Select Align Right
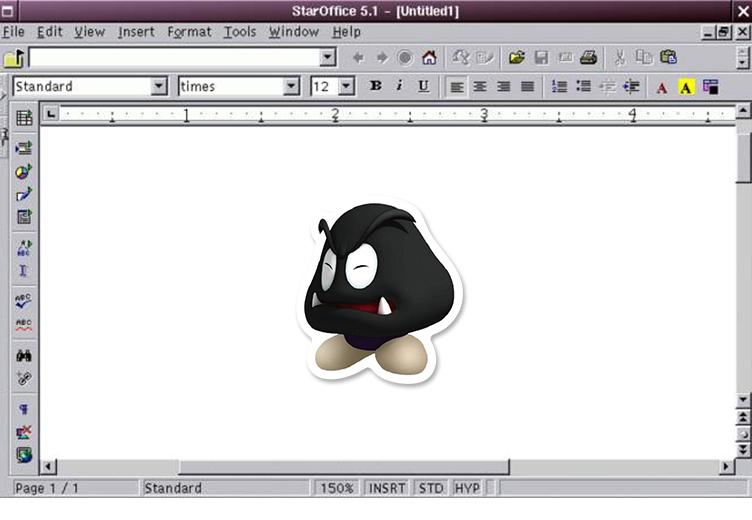The image size is (752, 520). coord(503,87)
